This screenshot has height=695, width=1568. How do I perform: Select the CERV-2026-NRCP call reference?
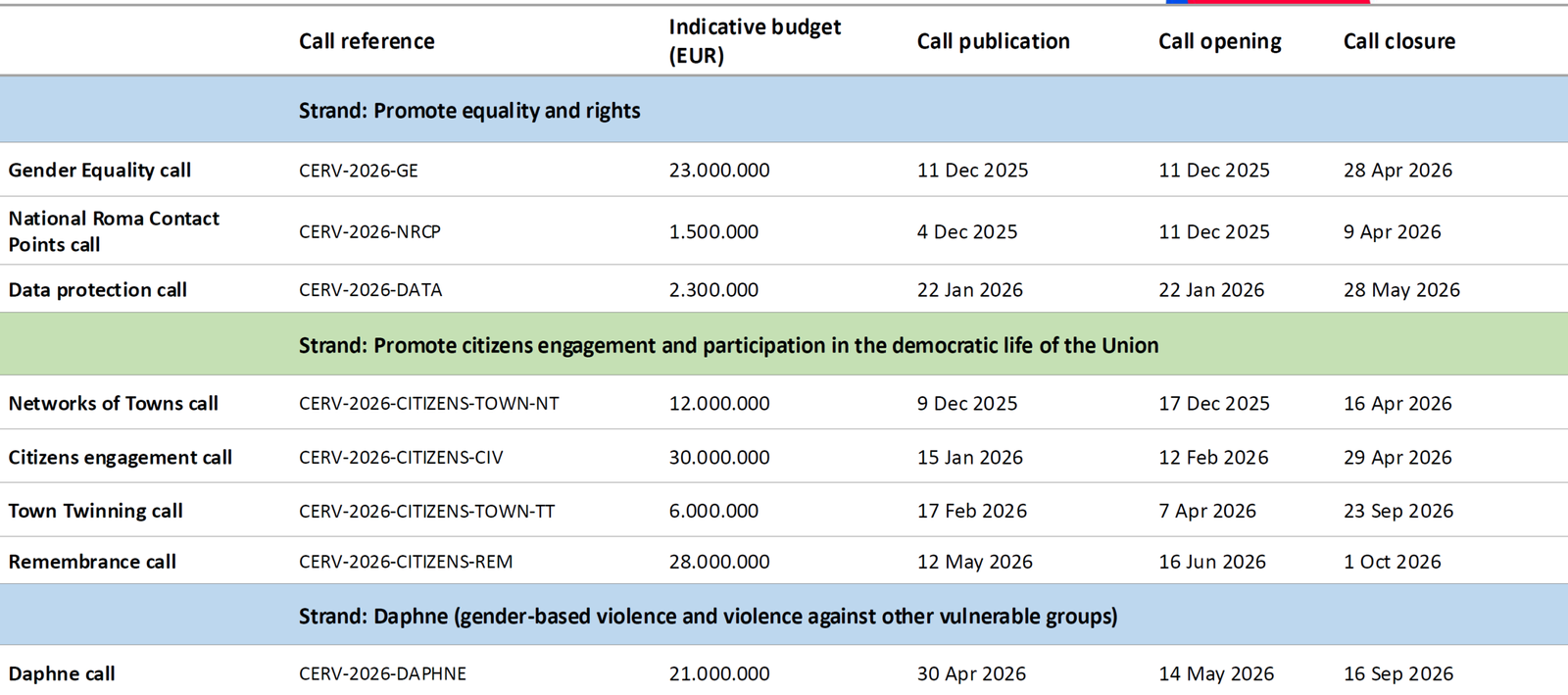[x=369, y=232]
